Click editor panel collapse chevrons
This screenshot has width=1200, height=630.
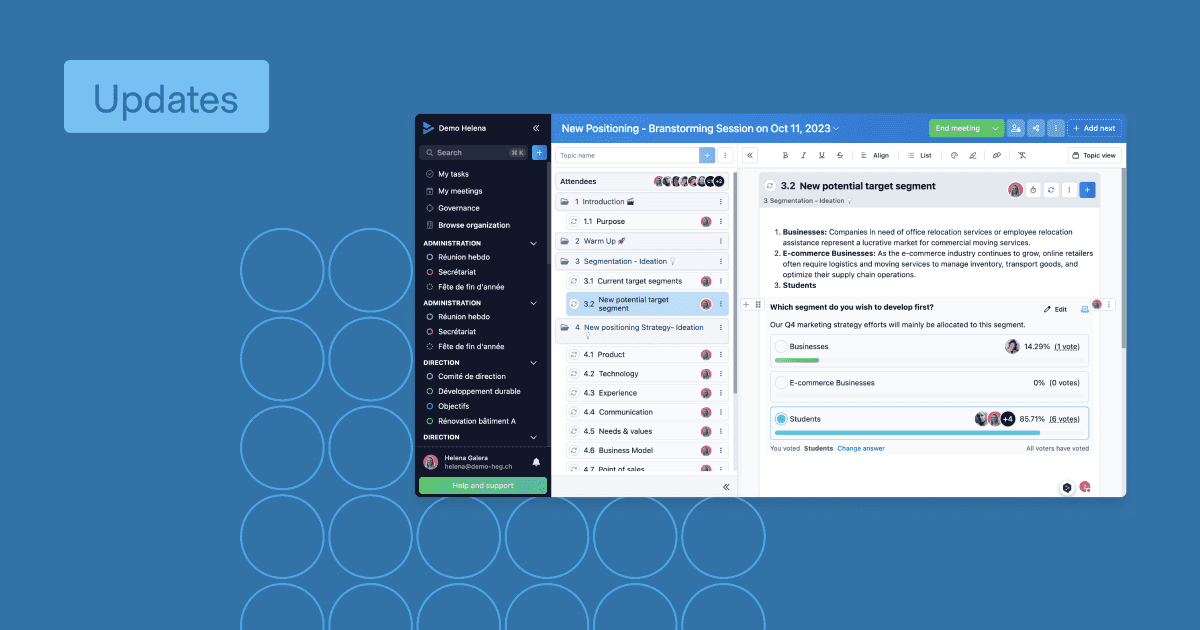coord(750,155)
